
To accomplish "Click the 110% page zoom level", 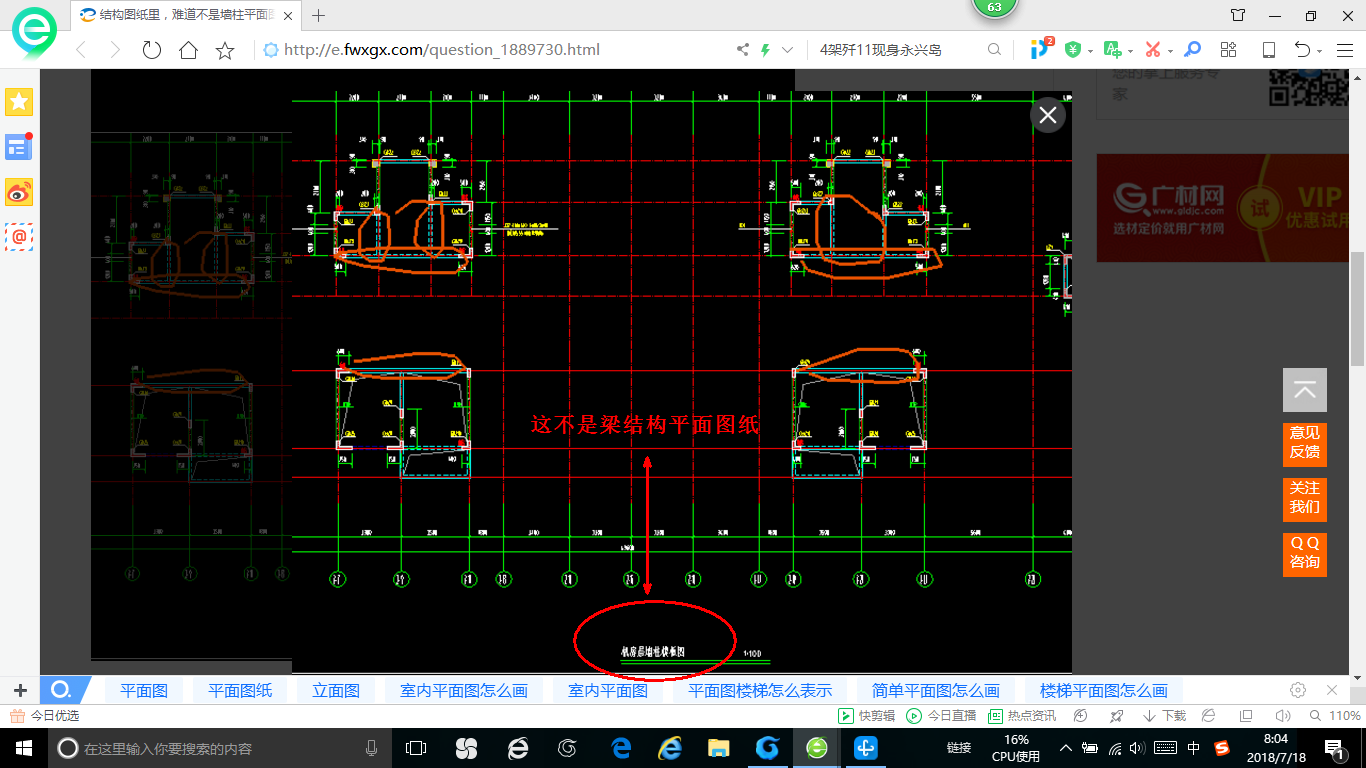I will click(x=1336, y=716).
